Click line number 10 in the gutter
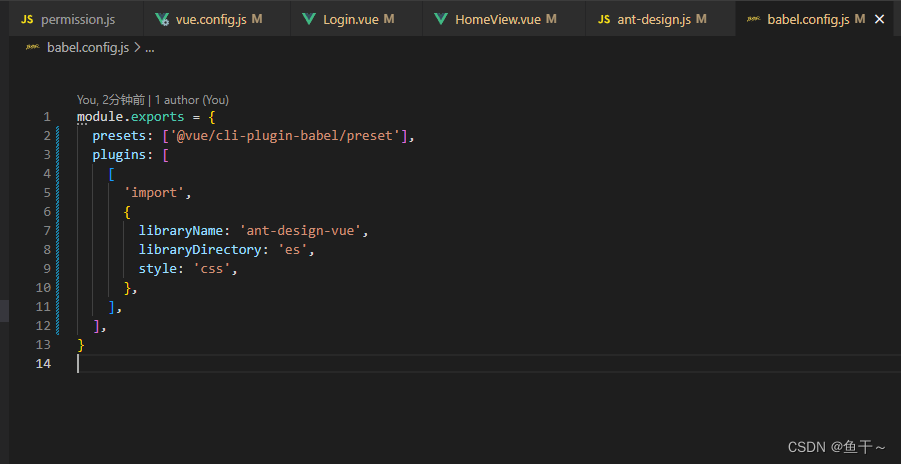 44,288
